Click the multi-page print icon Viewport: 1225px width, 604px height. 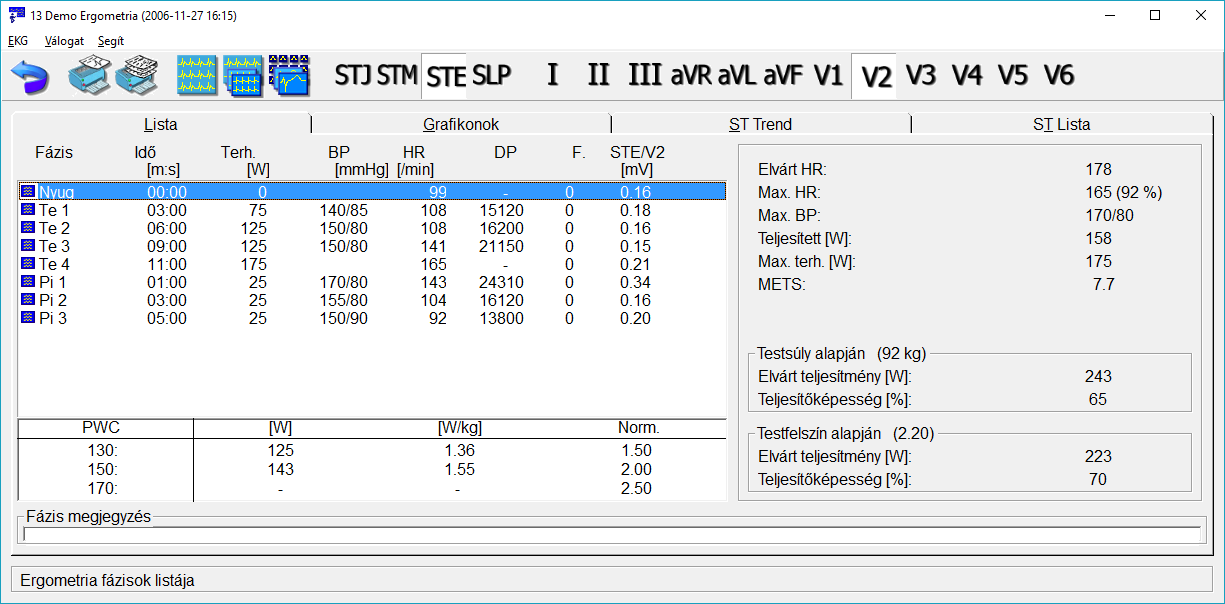(136, 76)
